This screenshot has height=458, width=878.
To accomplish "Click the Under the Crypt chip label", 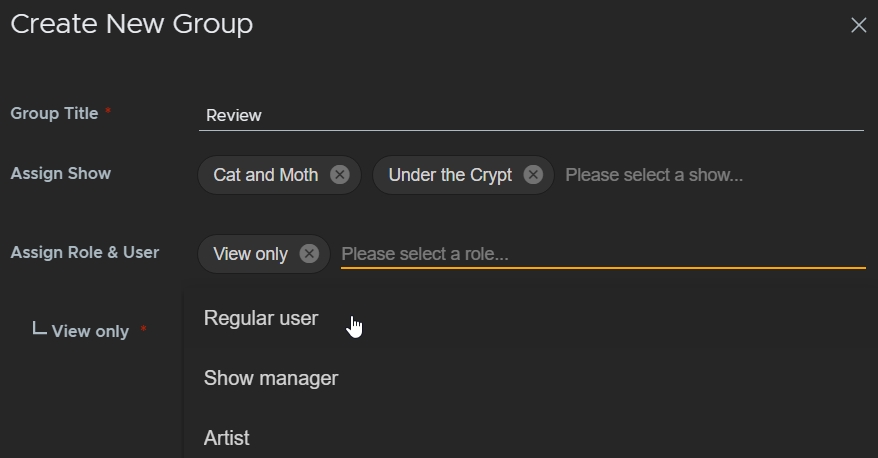I will (449, 175).
